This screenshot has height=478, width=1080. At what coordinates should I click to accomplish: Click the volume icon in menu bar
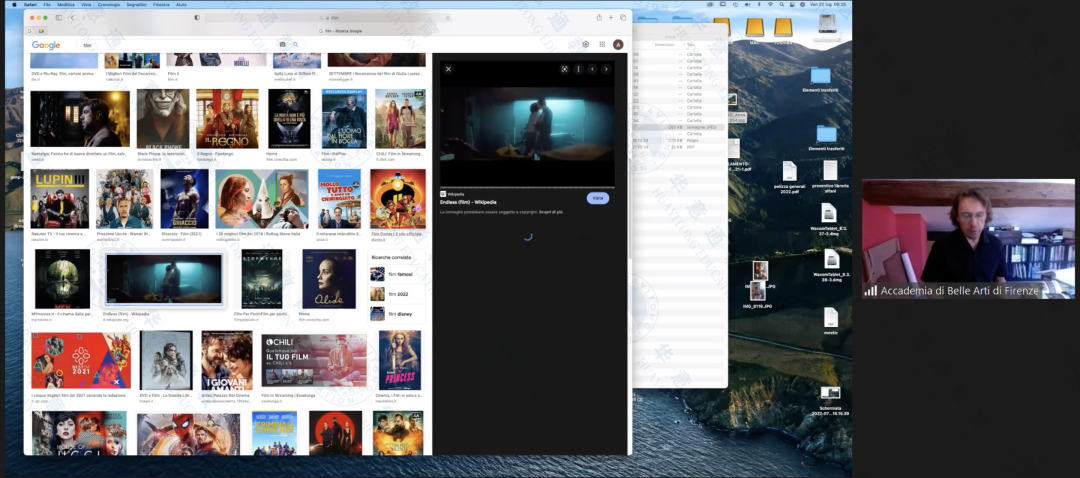749,4
